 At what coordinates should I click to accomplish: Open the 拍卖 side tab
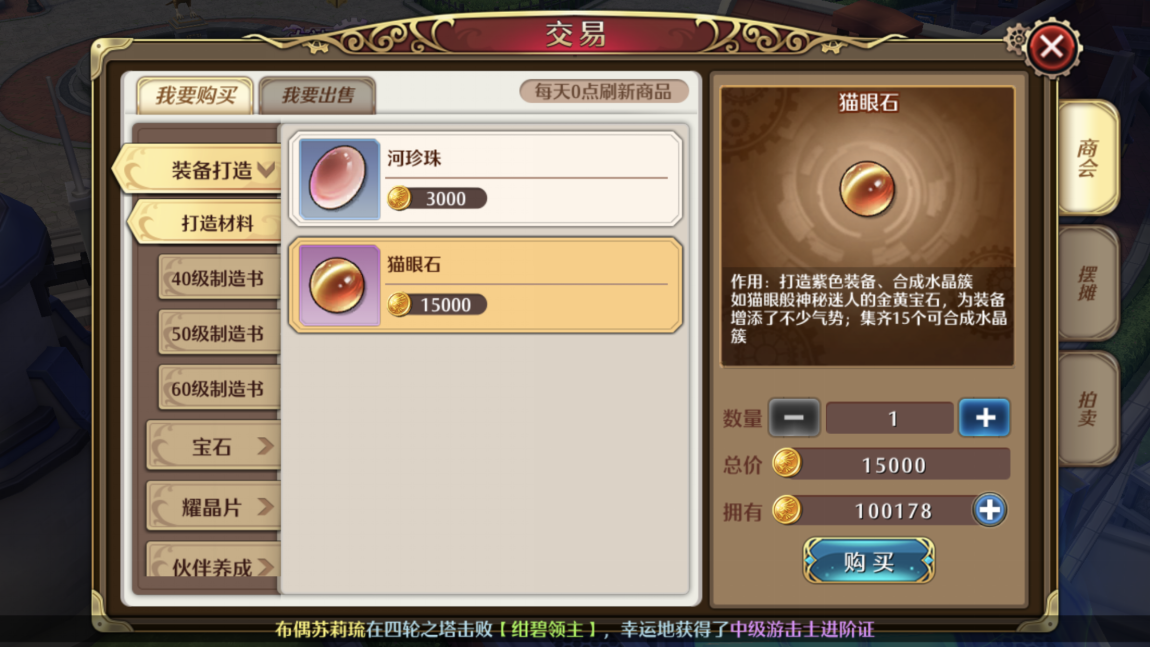pos(1088,409)
